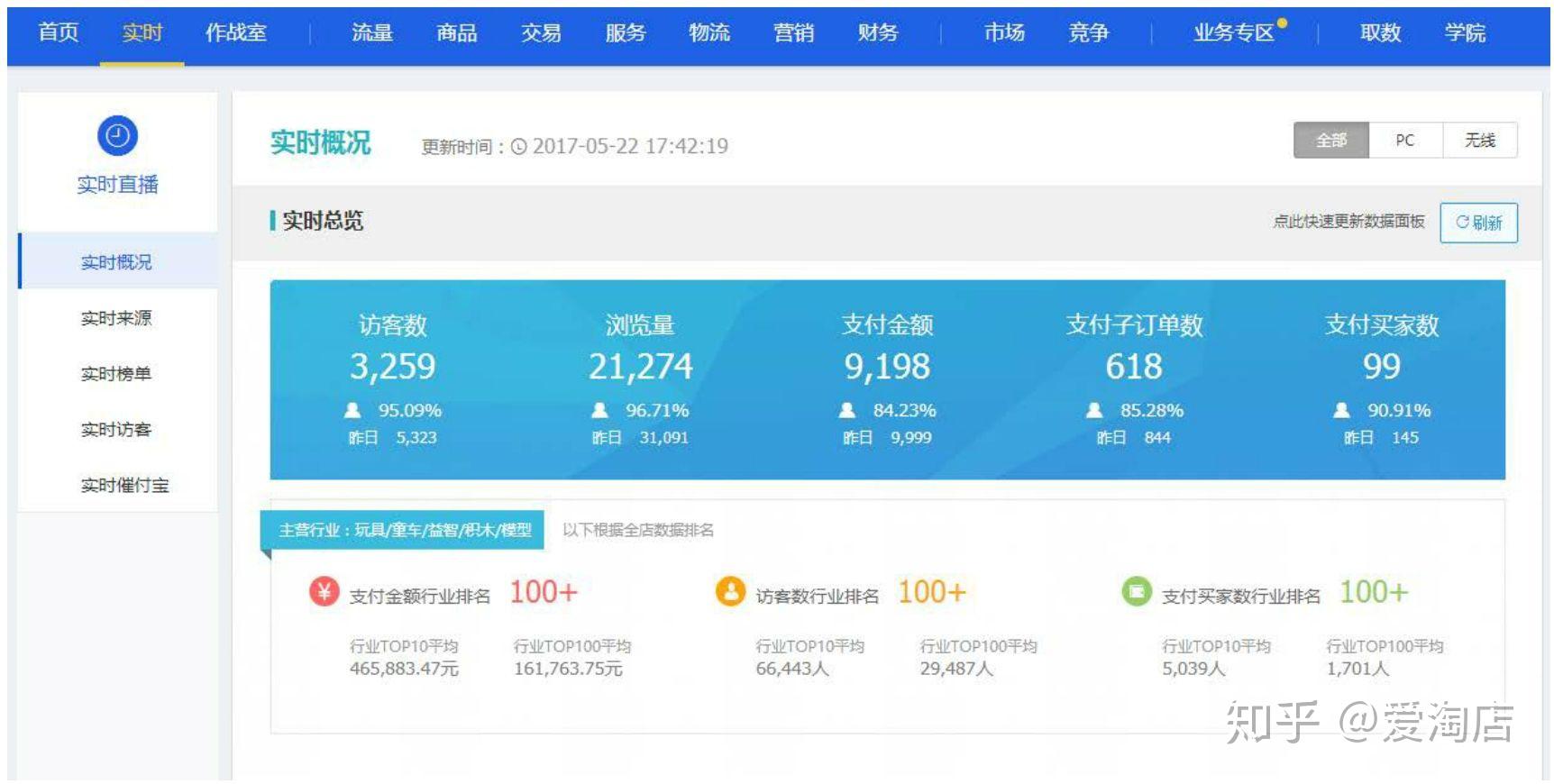
Task: Click the value 465,883.47元
Action: pos(404,669)
